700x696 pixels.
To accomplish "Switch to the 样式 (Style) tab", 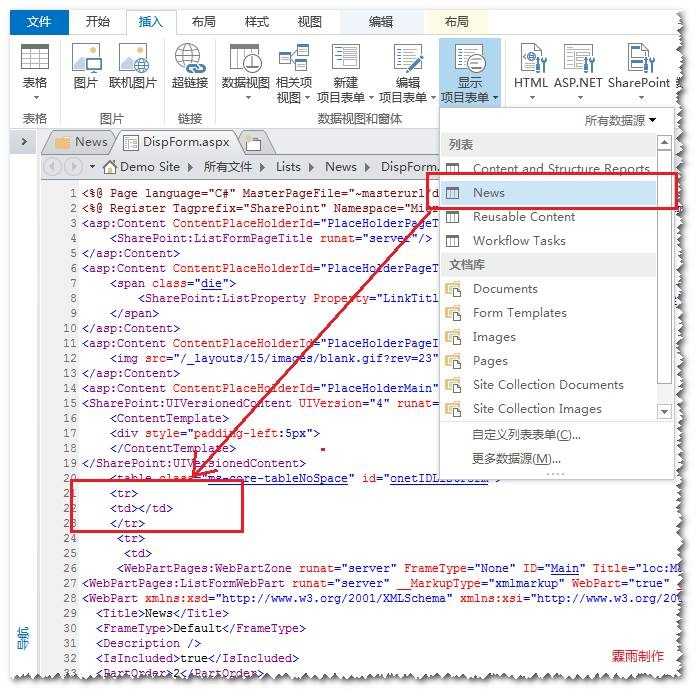I will (257, 21).
